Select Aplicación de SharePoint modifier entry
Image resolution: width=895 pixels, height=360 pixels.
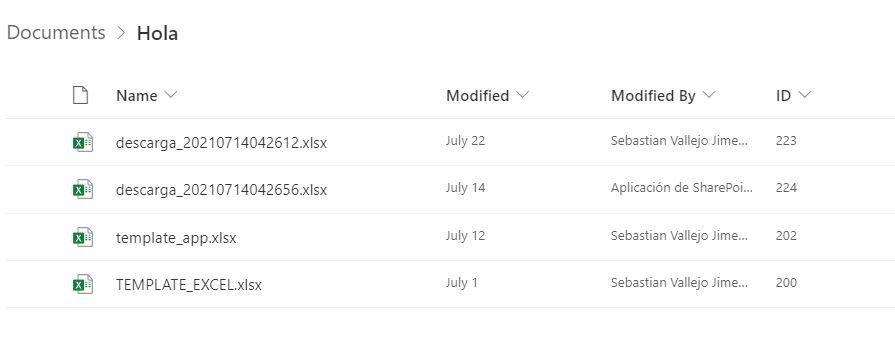(682, 188)
